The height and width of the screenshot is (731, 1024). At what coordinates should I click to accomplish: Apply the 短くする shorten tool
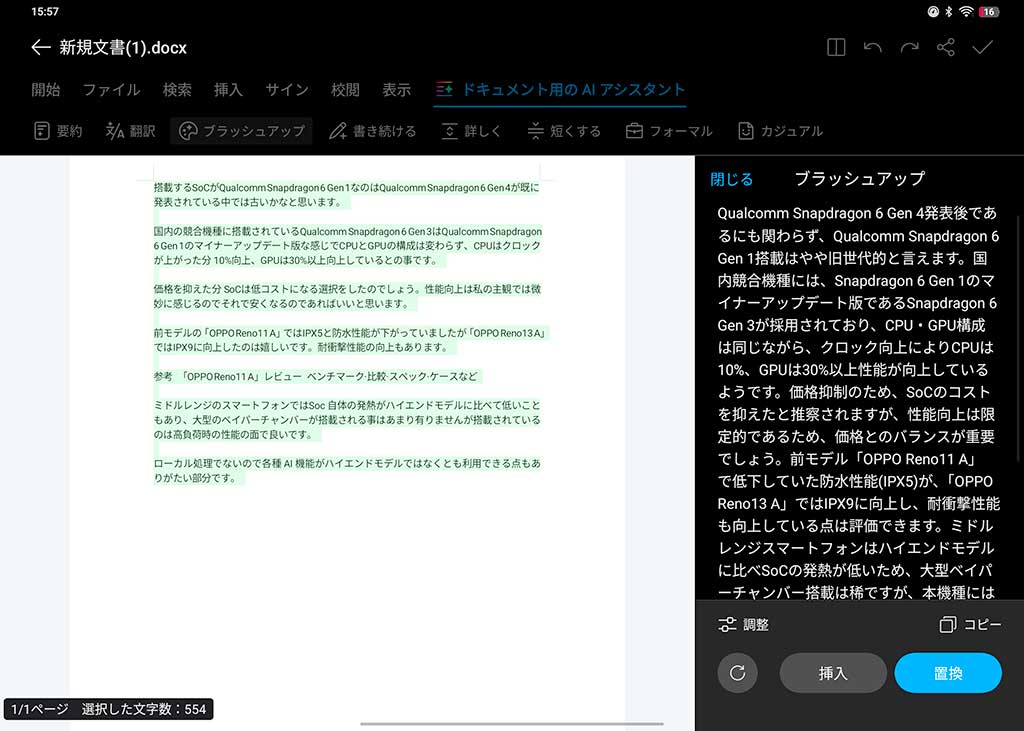[x=564, y=131]
